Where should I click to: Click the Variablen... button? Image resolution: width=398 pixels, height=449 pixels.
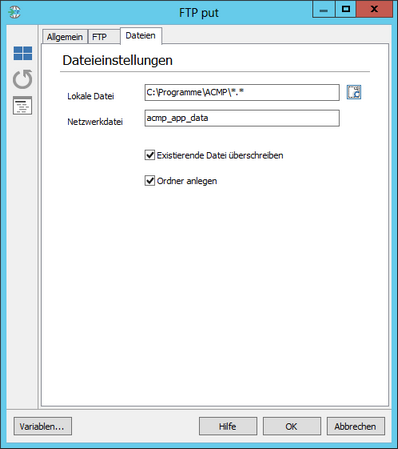(43, 426)
